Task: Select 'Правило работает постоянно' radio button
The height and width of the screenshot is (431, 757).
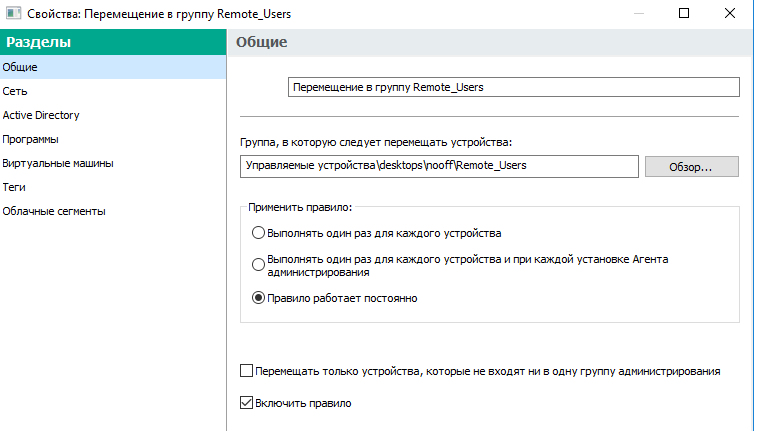Action: [x=259, y=298]
